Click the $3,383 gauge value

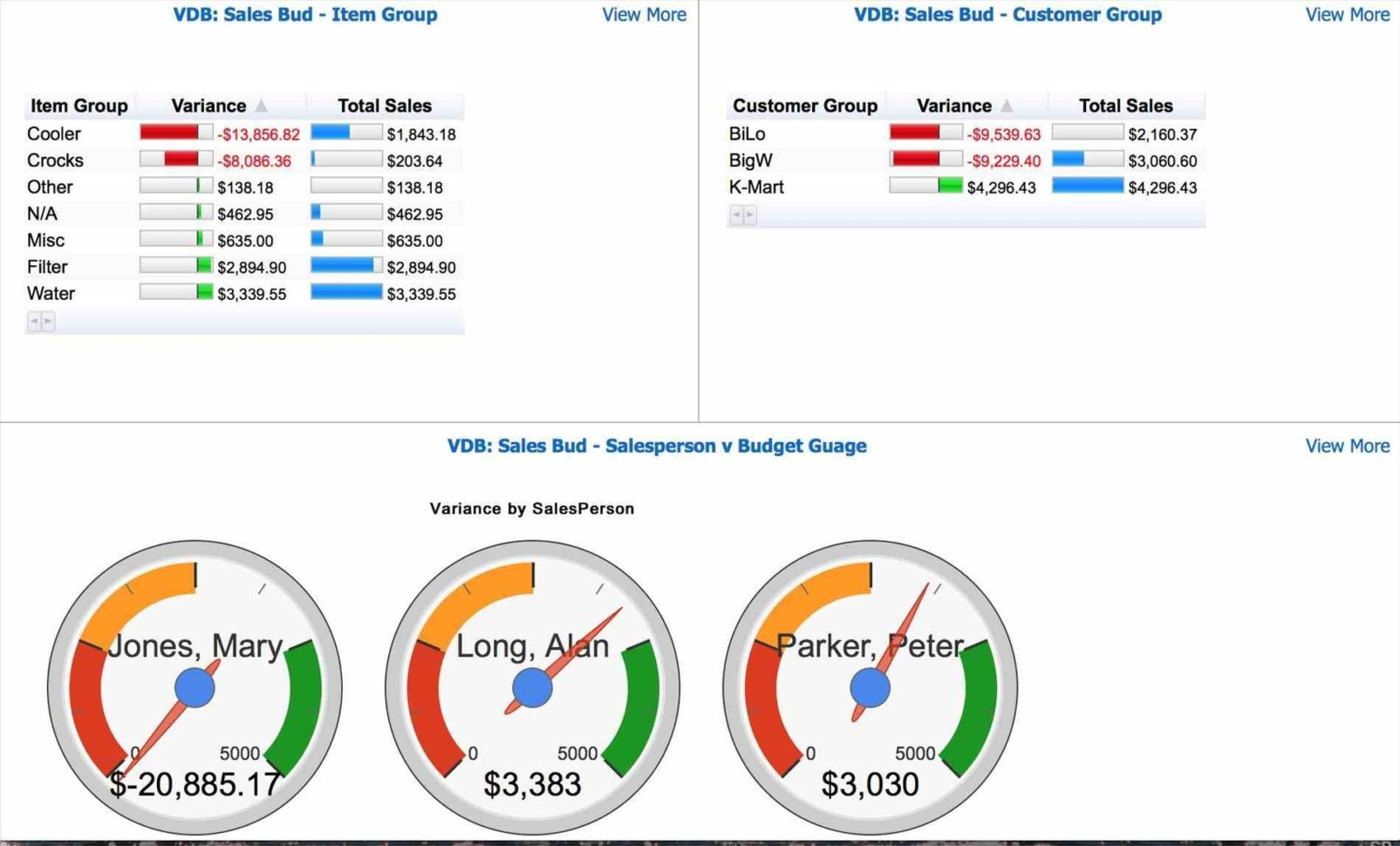(x=532, y=784)
